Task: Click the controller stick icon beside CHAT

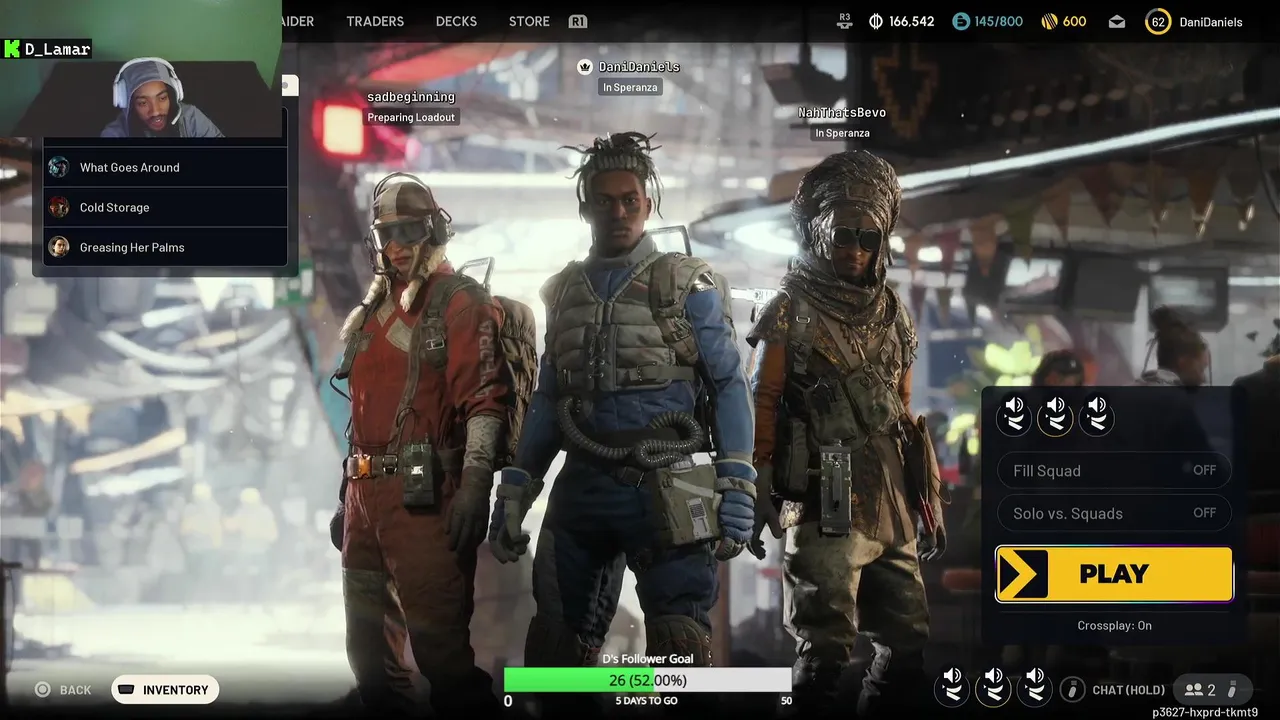Action: coord(1072,689)
